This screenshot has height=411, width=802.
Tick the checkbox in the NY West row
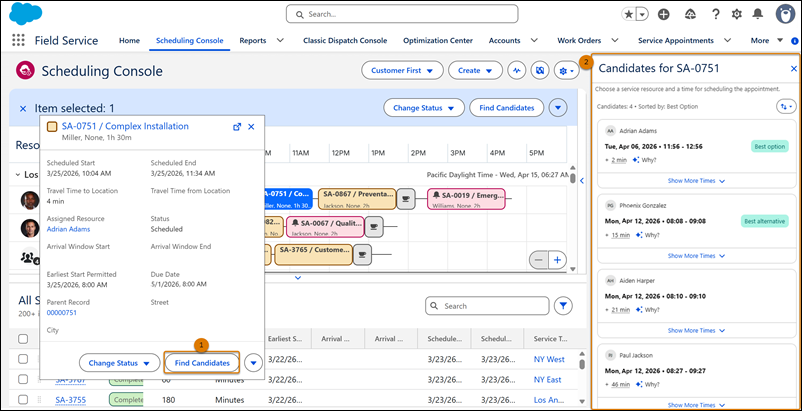[x=23, y=359]
